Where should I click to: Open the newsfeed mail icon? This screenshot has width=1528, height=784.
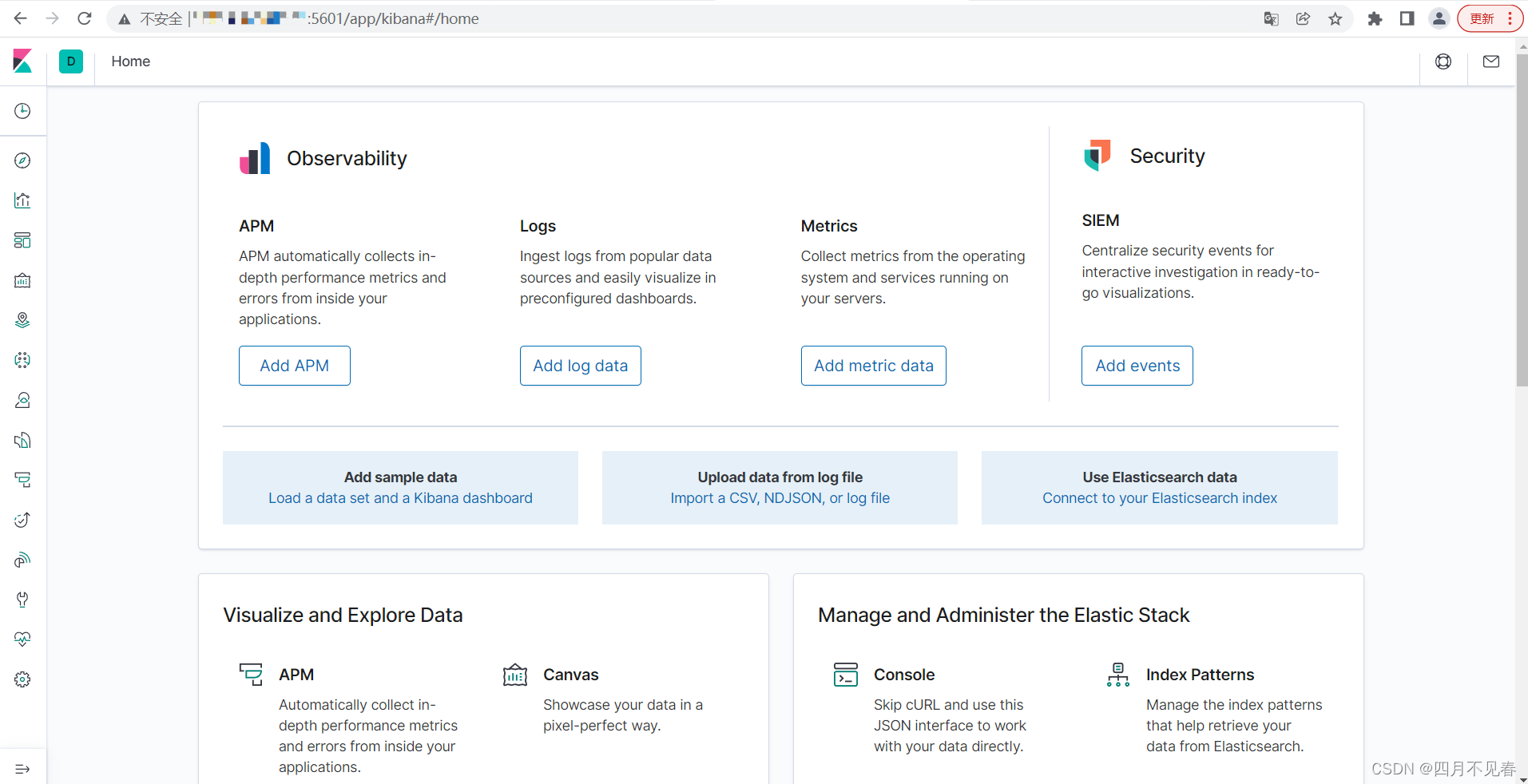coord(1491,61)
